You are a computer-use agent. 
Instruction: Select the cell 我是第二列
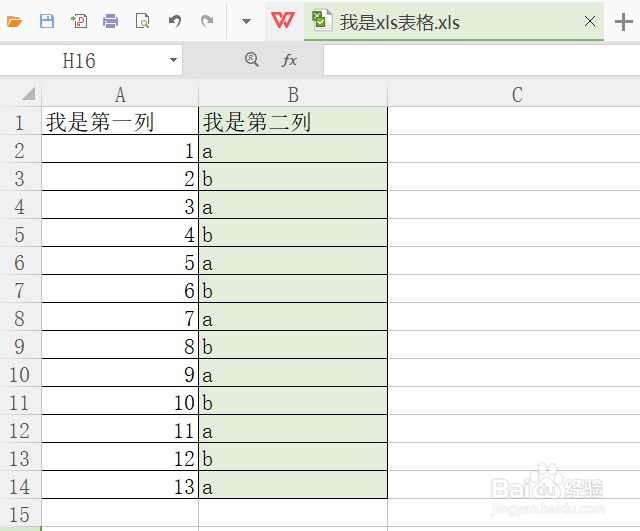click(293, 121)
